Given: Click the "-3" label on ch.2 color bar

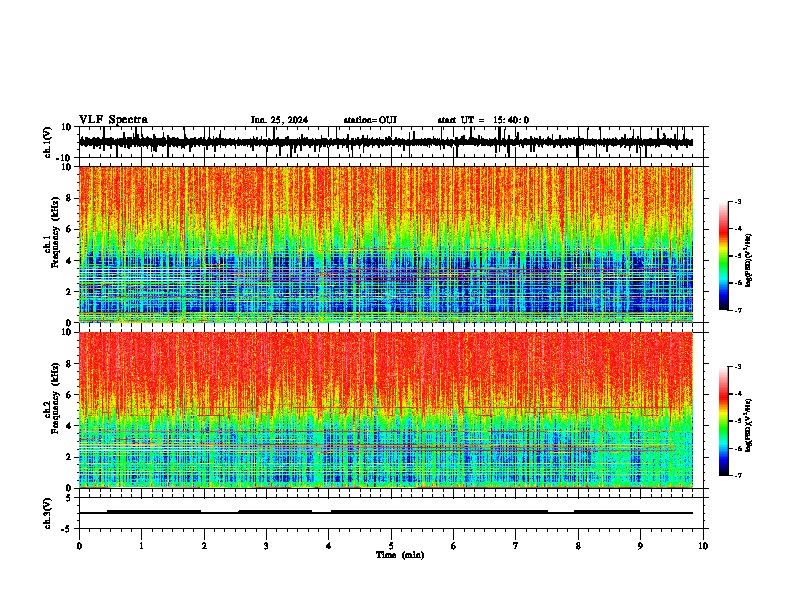Looking at the screenshot, I should pyautogui.click(x=738, y=367).
